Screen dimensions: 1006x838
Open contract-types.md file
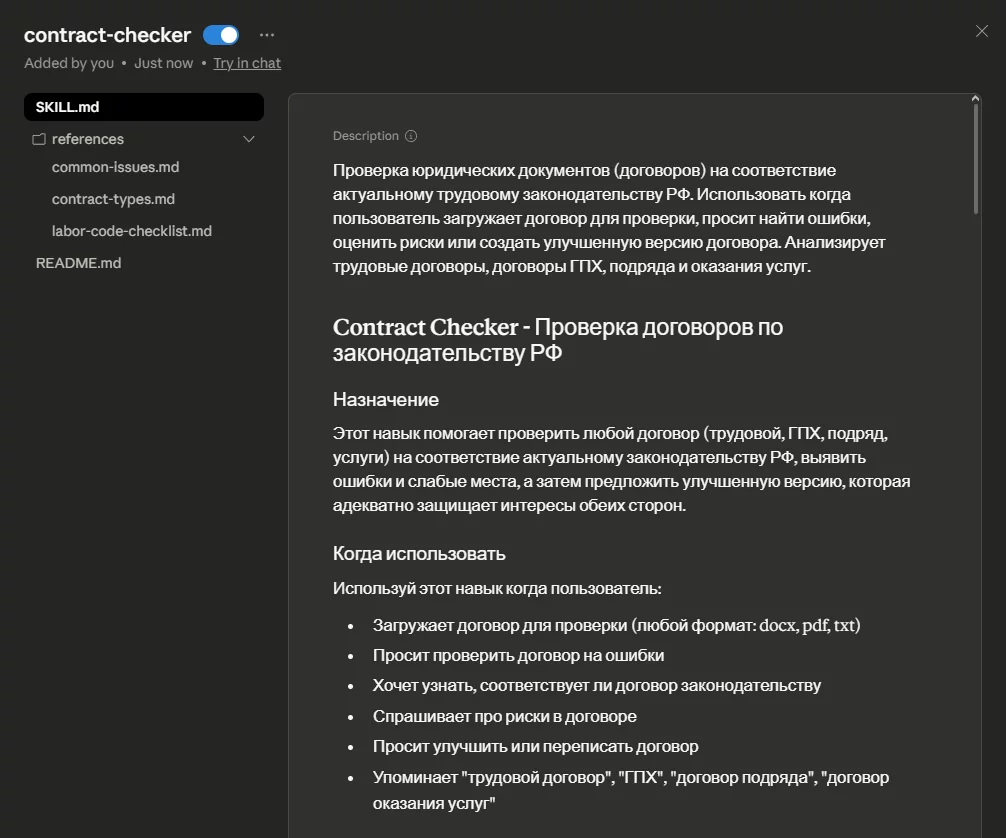[113, 199]
